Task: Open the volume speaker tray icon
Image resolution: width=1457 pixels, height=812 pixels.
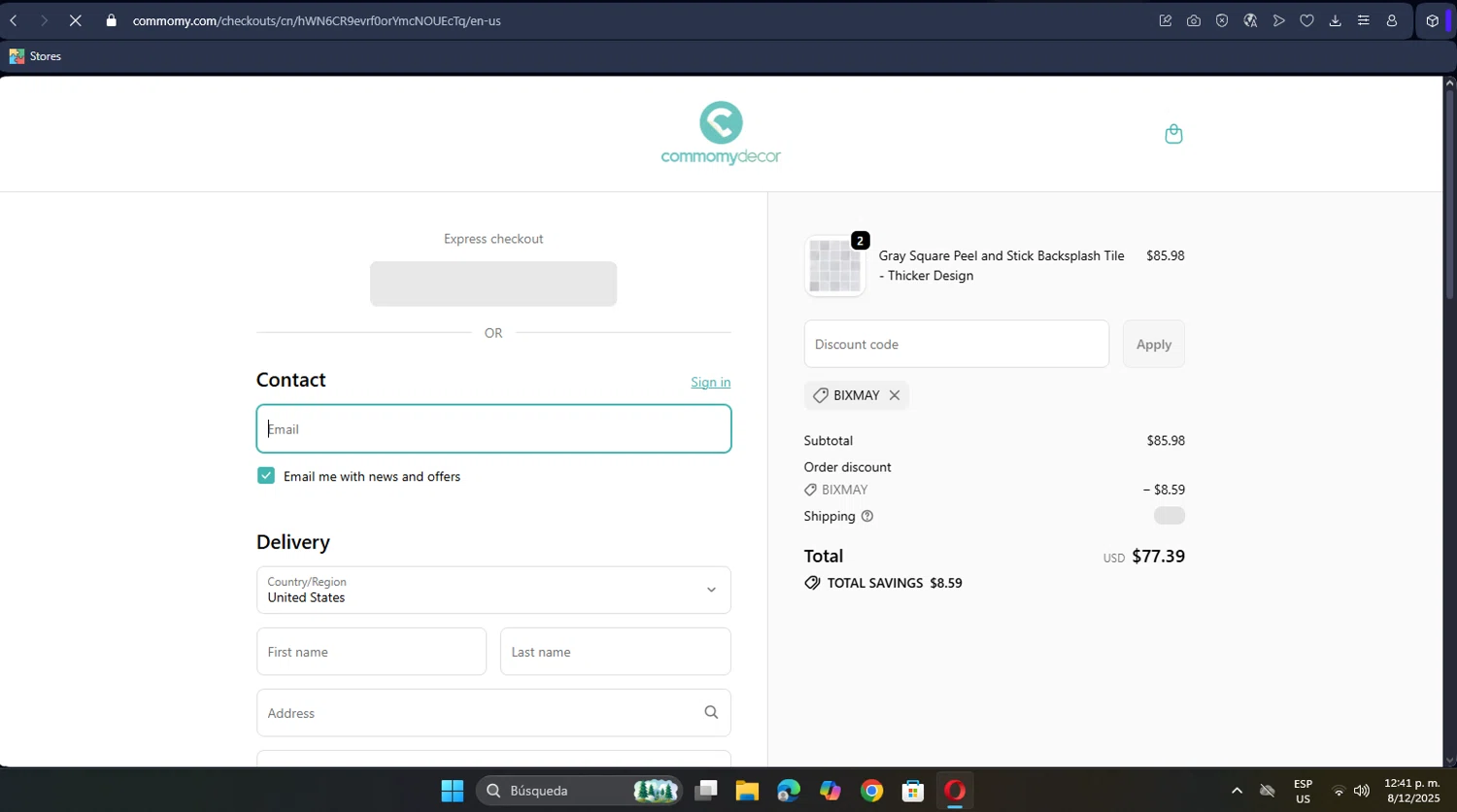Action: (x=1362, y=791)
